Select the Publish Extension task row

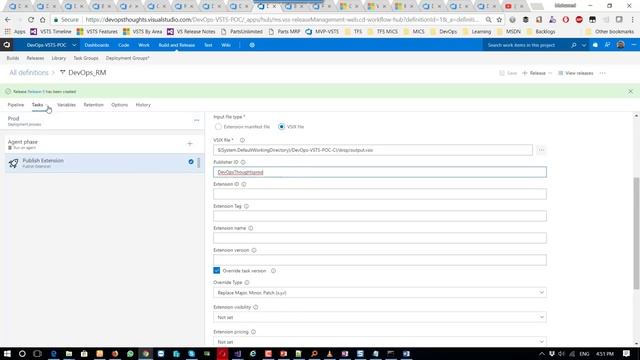pyautogui.click(x=104, y=163)
